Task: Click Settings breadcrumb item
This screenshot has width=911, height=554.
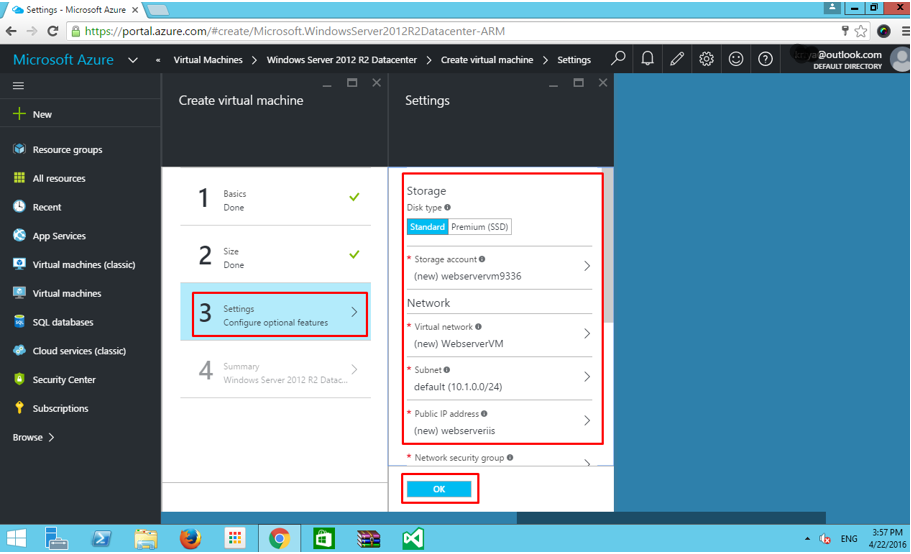Action: [574, 60]
